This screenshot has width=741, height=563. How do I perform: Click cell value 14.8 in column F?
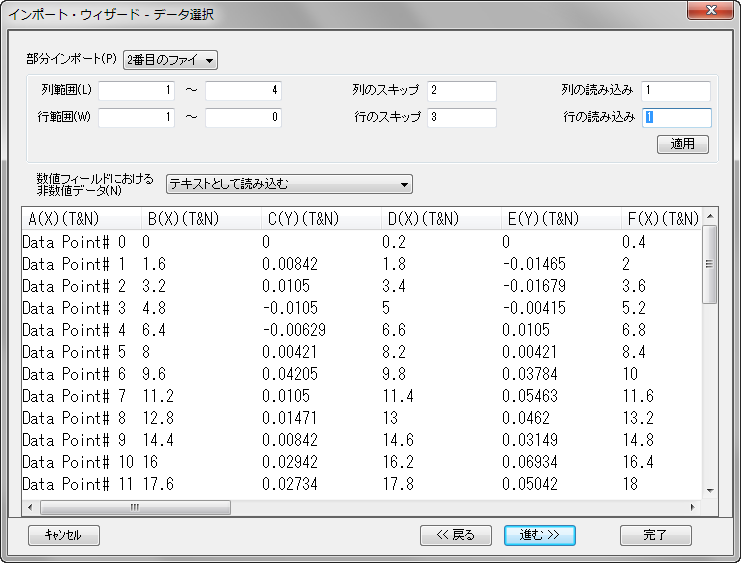638,440
